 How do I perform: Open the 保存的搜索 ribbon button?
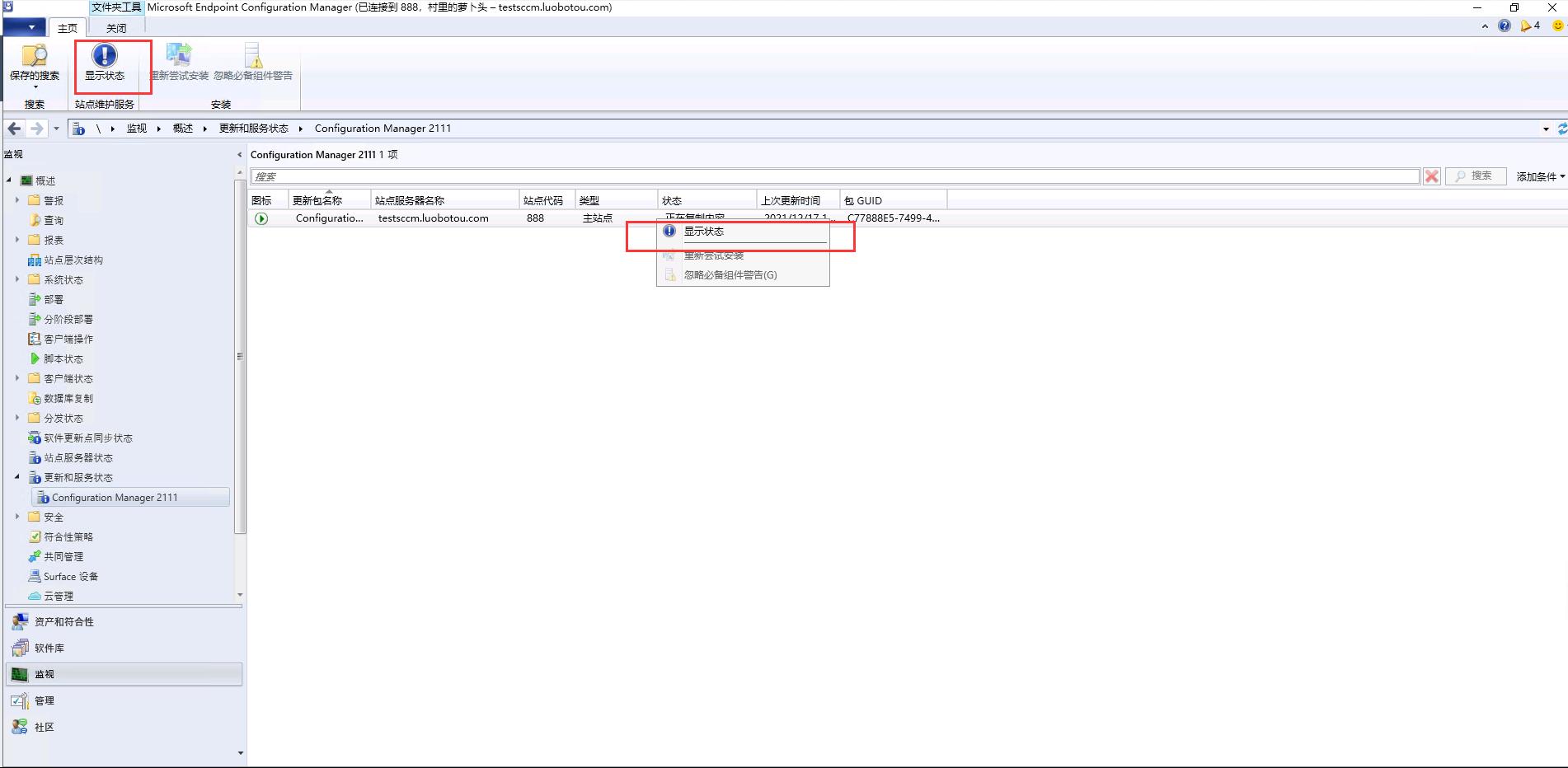coord(35,66)
